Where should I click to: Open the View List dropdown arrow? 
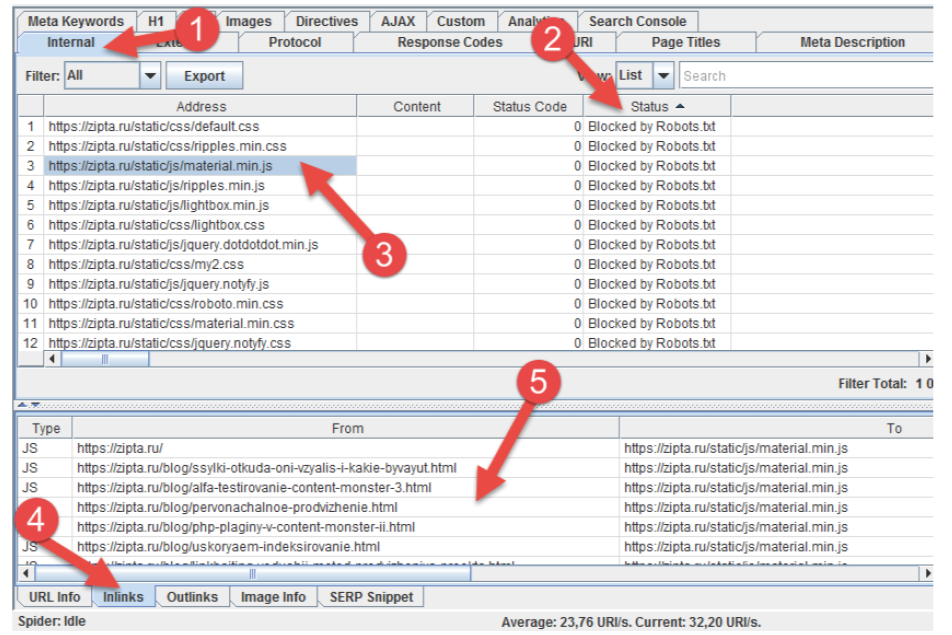pyautogui.click(x=664, y=76)
